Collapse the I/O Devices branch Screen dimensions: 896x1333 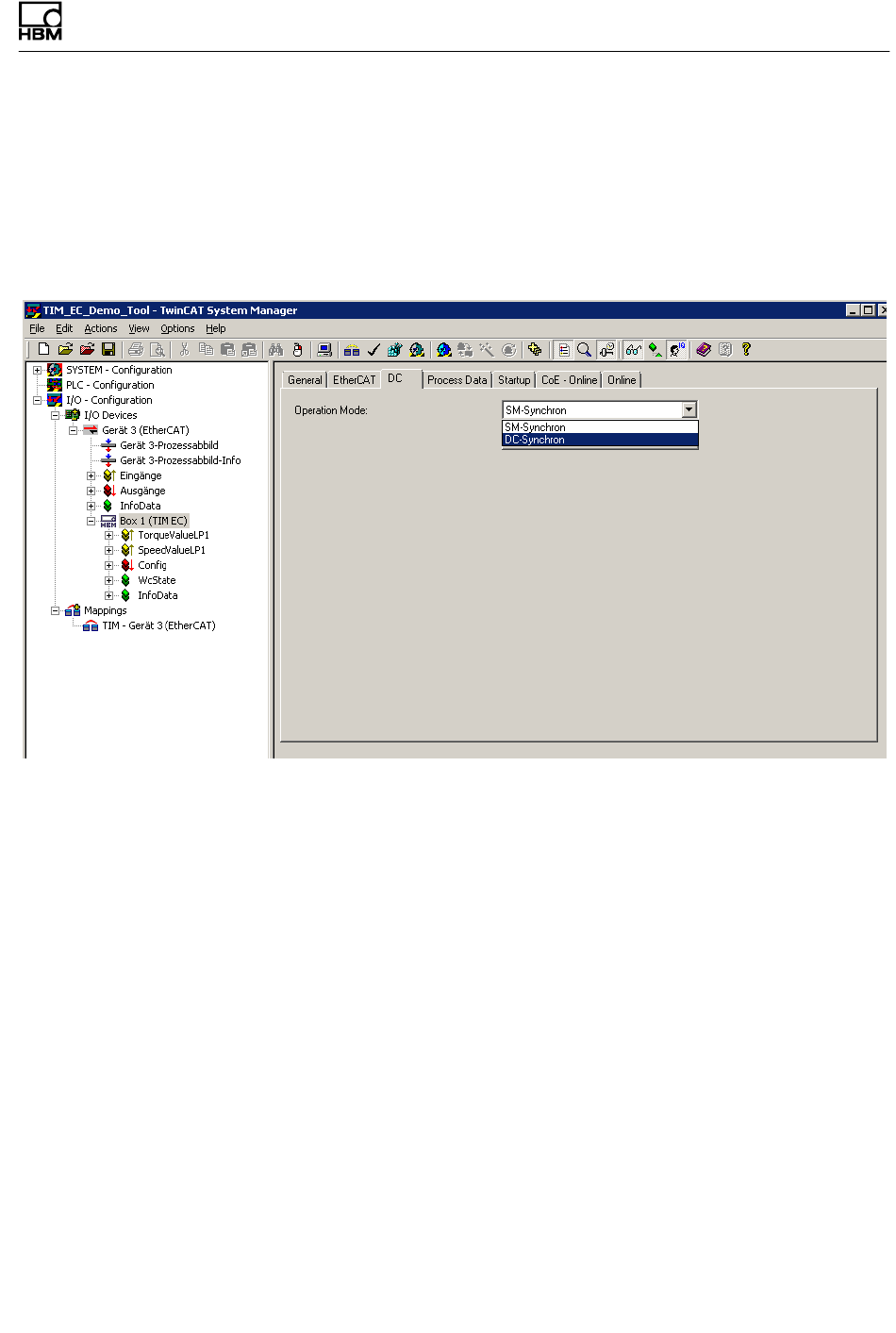pyautogui.click(x=56, y=415)
